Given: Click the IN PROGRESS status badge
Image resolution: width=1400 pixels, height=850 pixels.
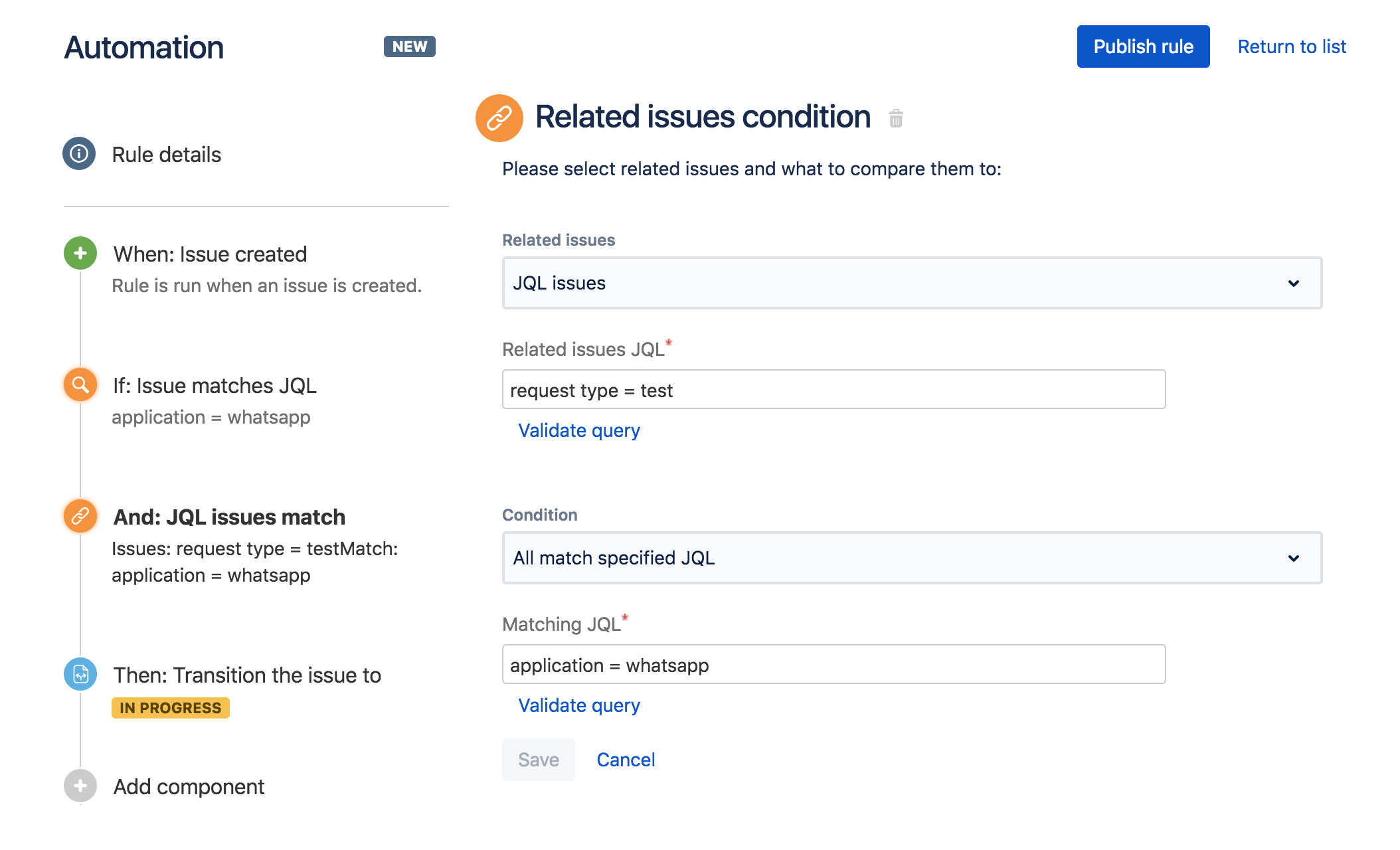Looking at the screenshot, I should click(x=170, y=707).
